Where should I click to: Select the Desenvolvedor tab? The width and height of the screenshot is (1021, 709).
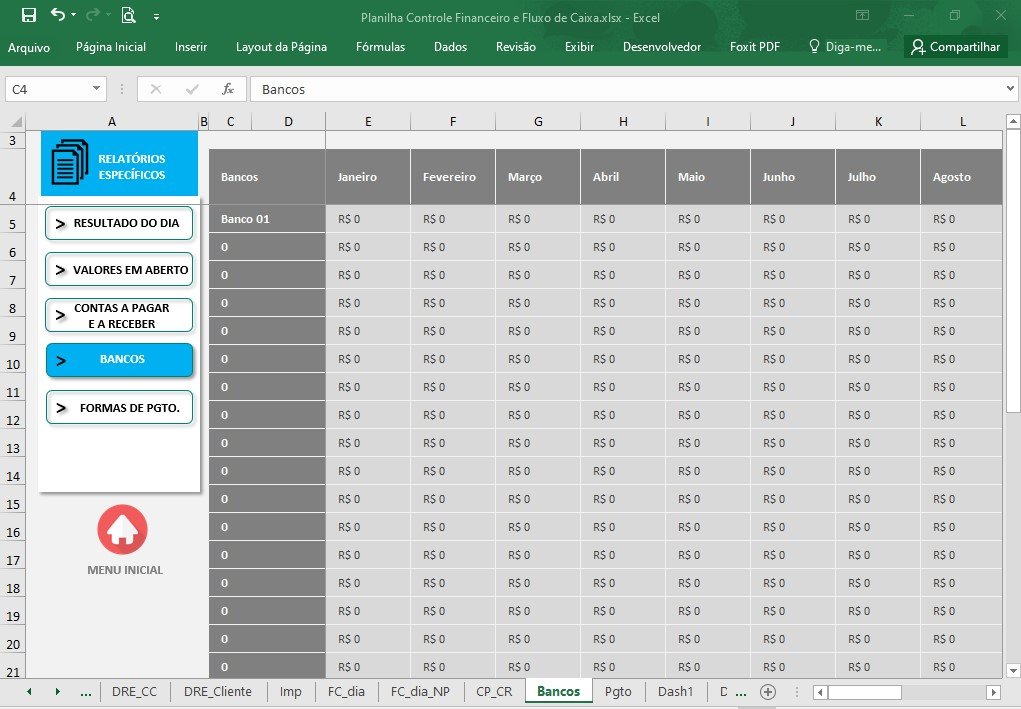pos(662,47)
